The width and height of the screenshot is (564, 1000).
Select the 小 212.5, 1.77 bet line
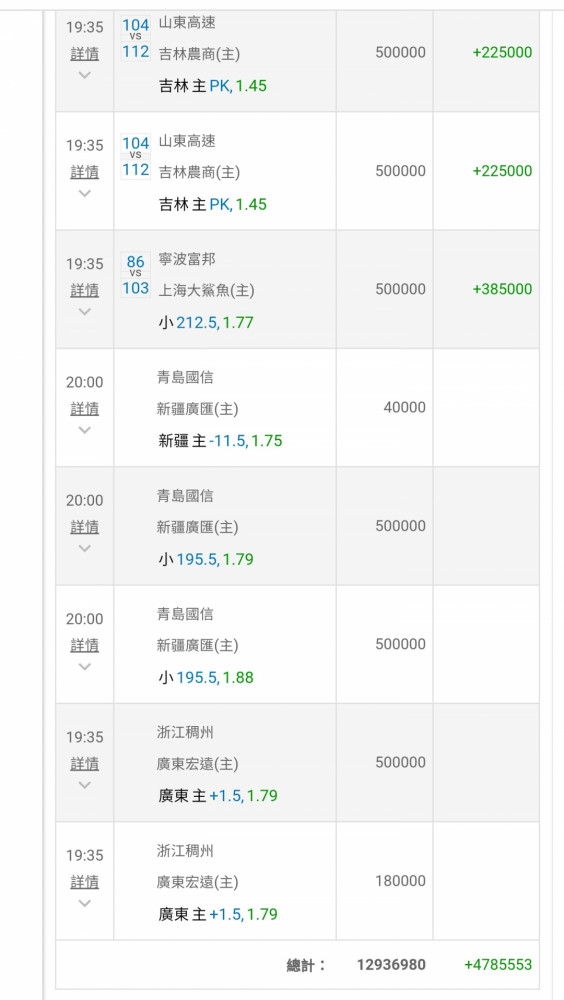[206, 323]
